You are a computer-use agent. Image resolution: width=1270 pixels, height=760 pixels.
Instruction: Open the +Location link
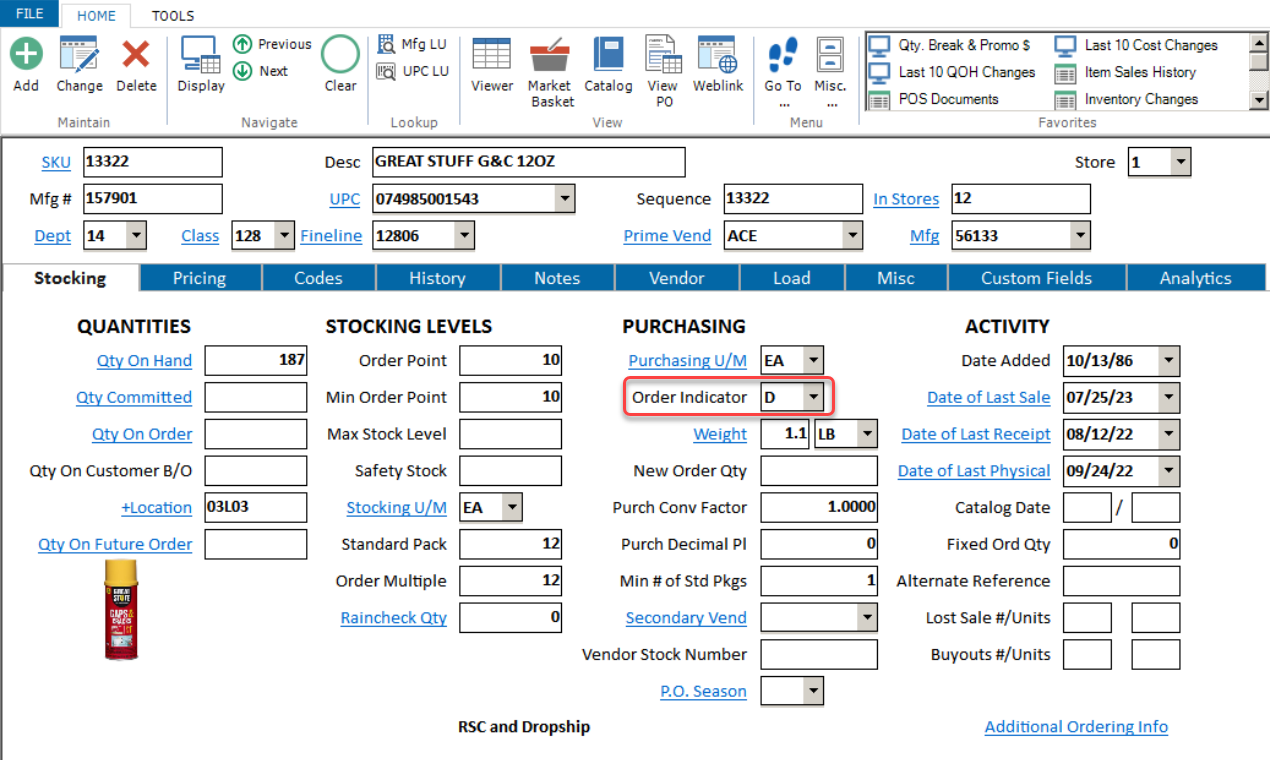(x=157, y=508)
